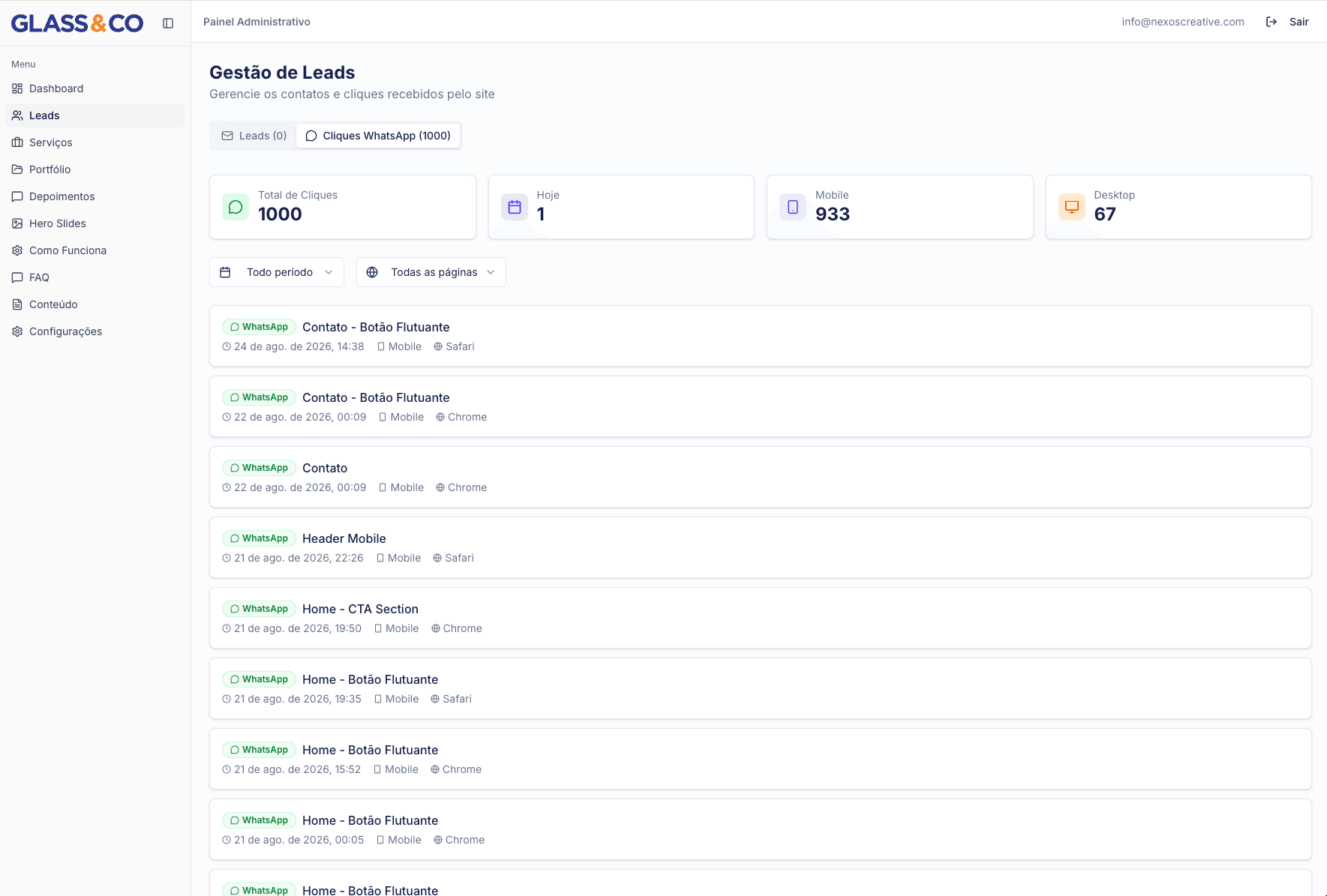The image size is (1327, 896).
Task: Click the timestamp 21 de ago. de 2026, 00:05
Action: point(299,840)
